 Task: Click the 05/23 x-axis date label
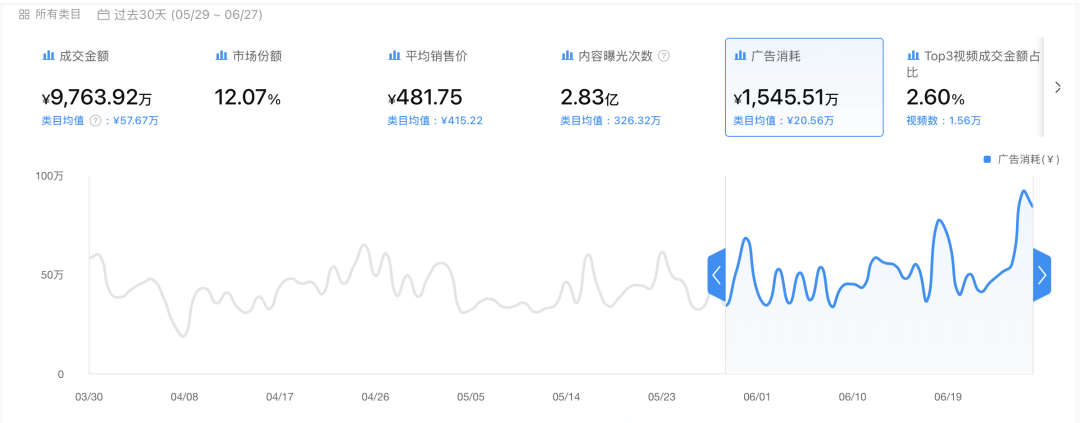point(661,398)
